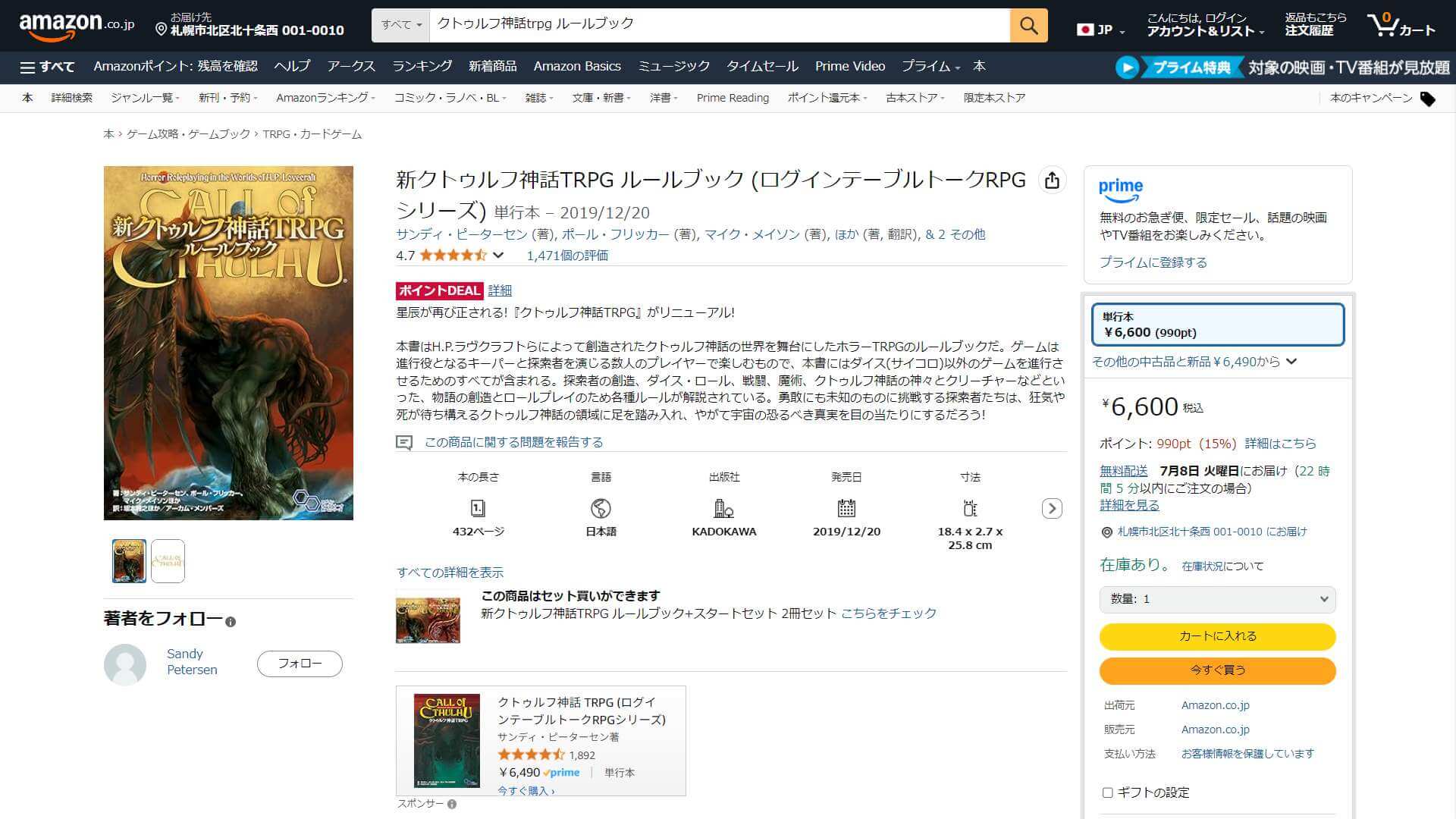The height and width of the screenshot is (819, 1456).
Task: Click the 在庫状況について link
Action: pyautogui.click(x=1222, y=566)
